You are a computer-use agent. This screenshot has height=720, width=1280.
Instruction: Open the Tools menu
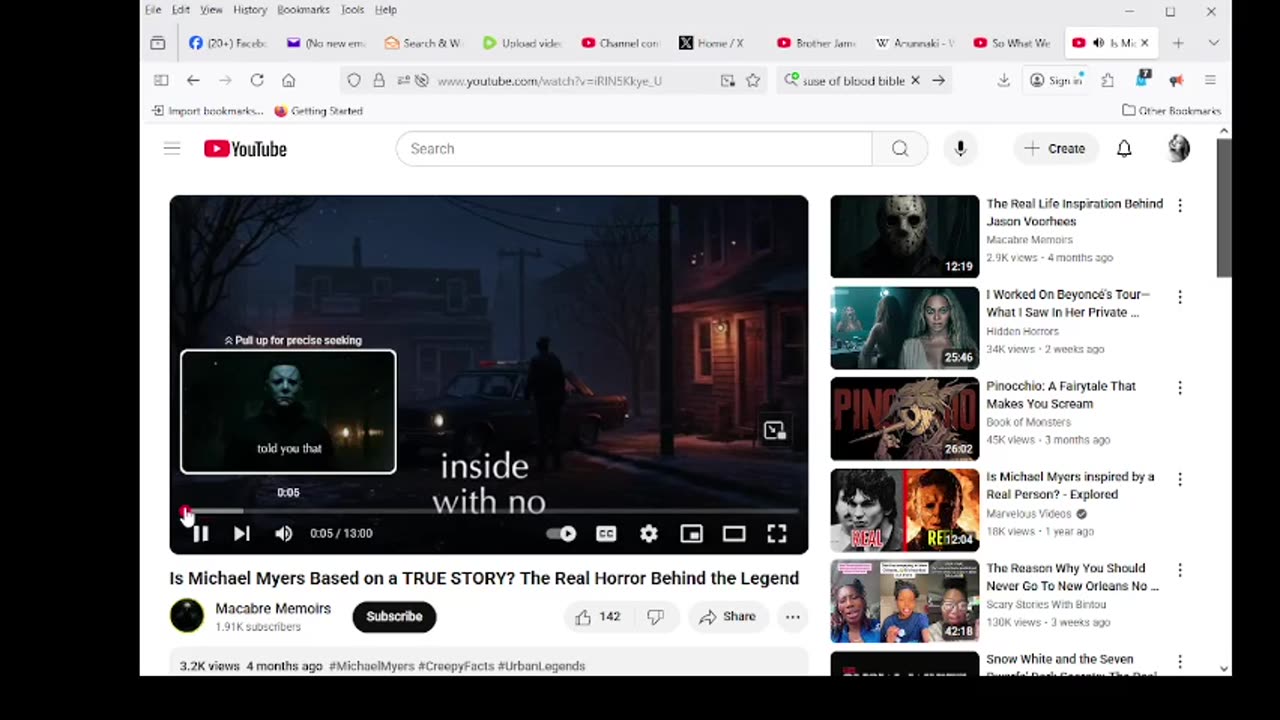pos(352,10)
